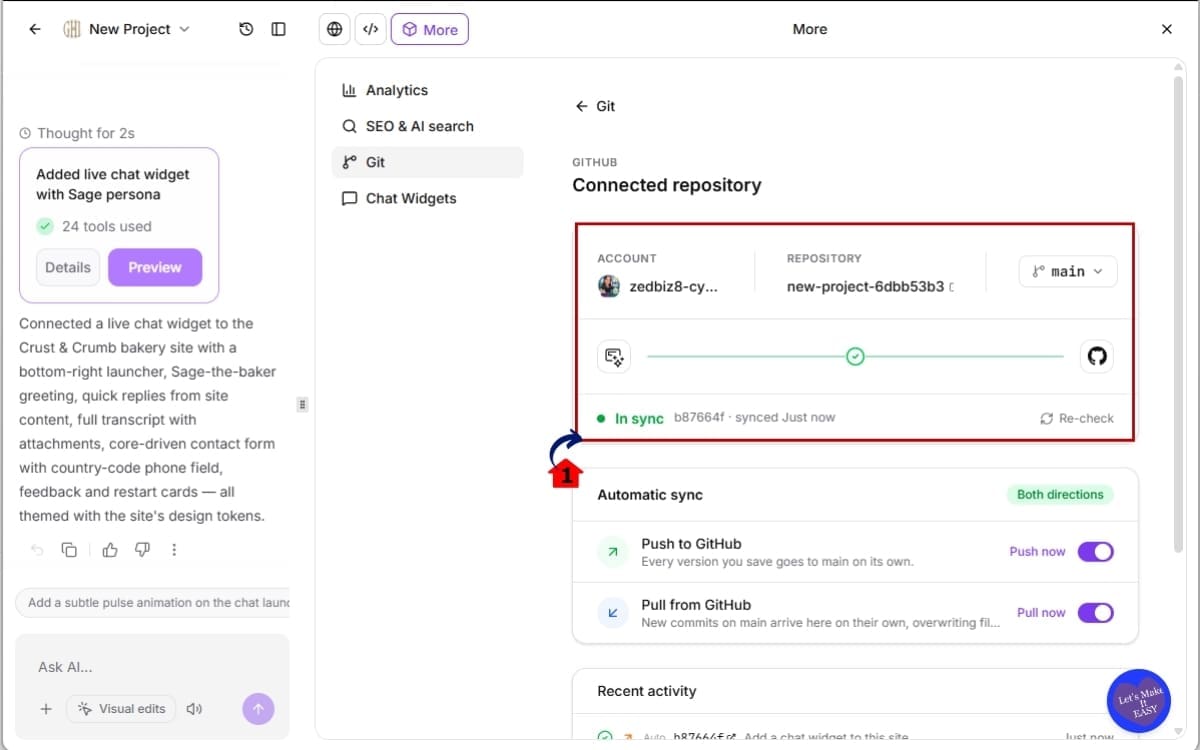1200x750 pixels.
Task: Open the version history clock icon
Action: 246,29
